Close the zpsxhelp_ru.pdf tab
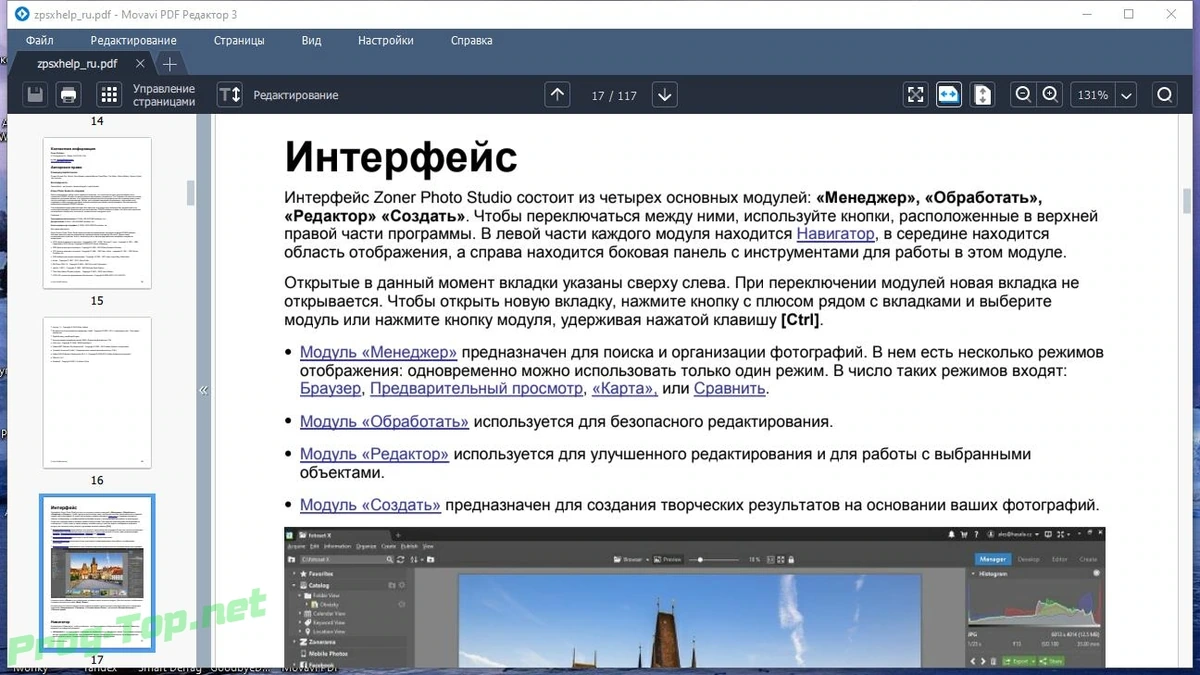Viewport: 1200px width, 675px height. tap(140, 64)
